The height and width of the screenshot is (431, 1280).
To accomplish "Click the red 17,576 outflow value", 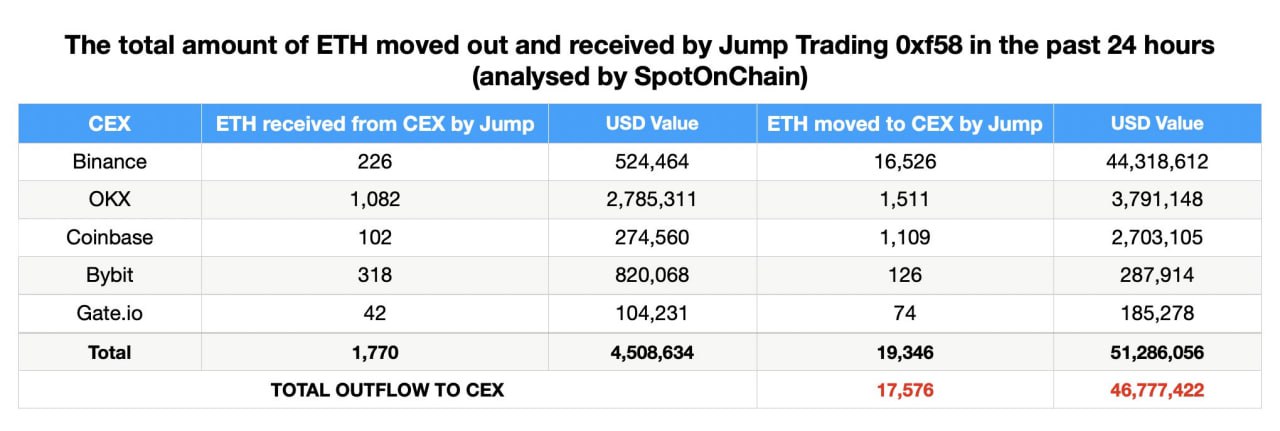I will (905, 390).
